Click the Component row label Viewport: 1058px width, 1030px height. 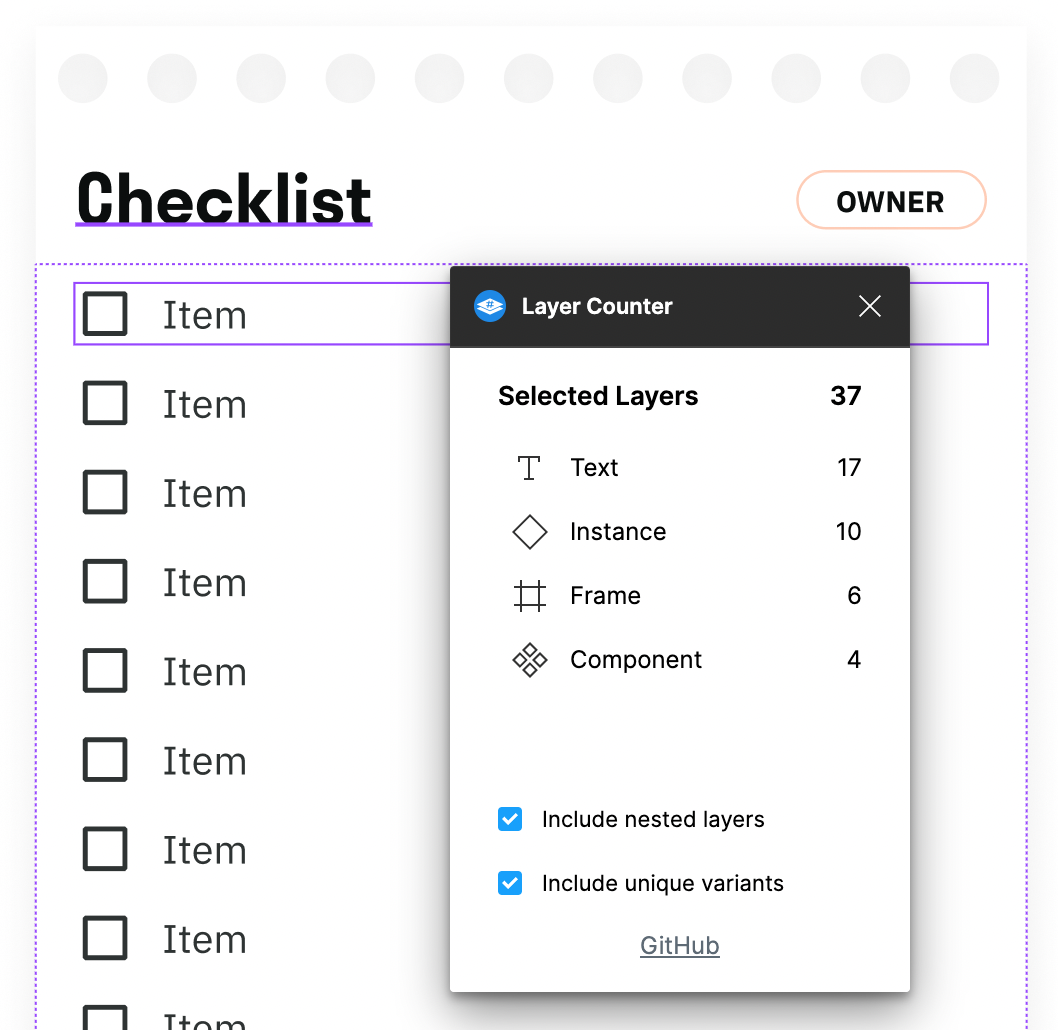pyautogui.click(x=636, y=660)
